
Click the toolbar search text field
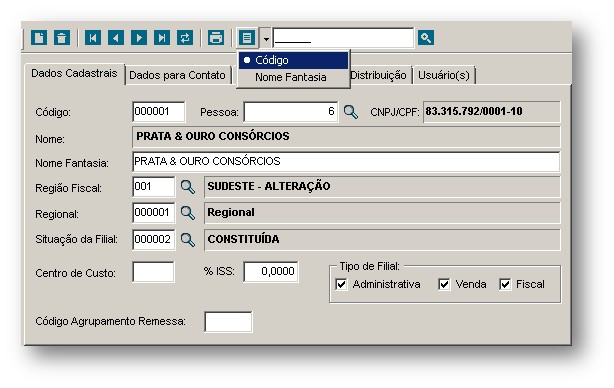[x=343, y=38]
